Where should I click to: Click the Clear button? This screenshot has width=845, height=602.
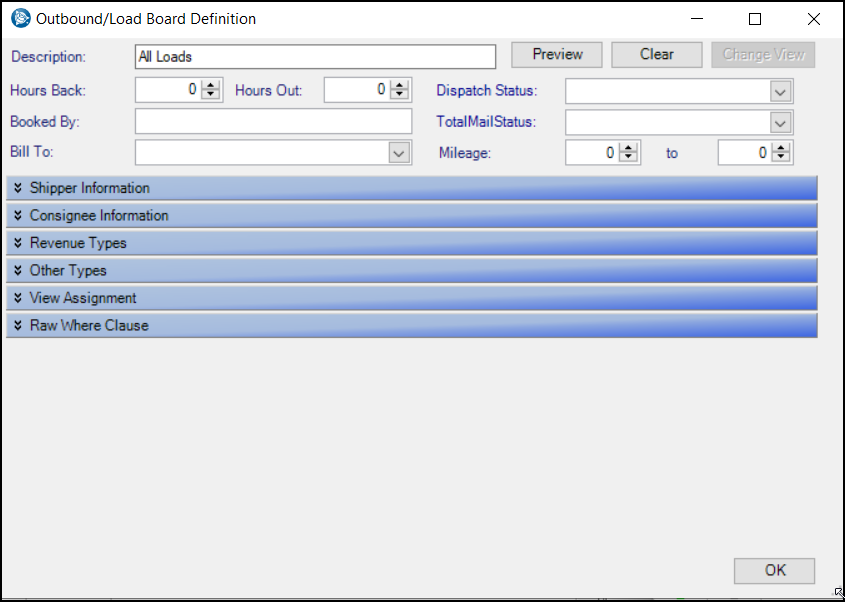pyautogui.click(x=656, y=54)
